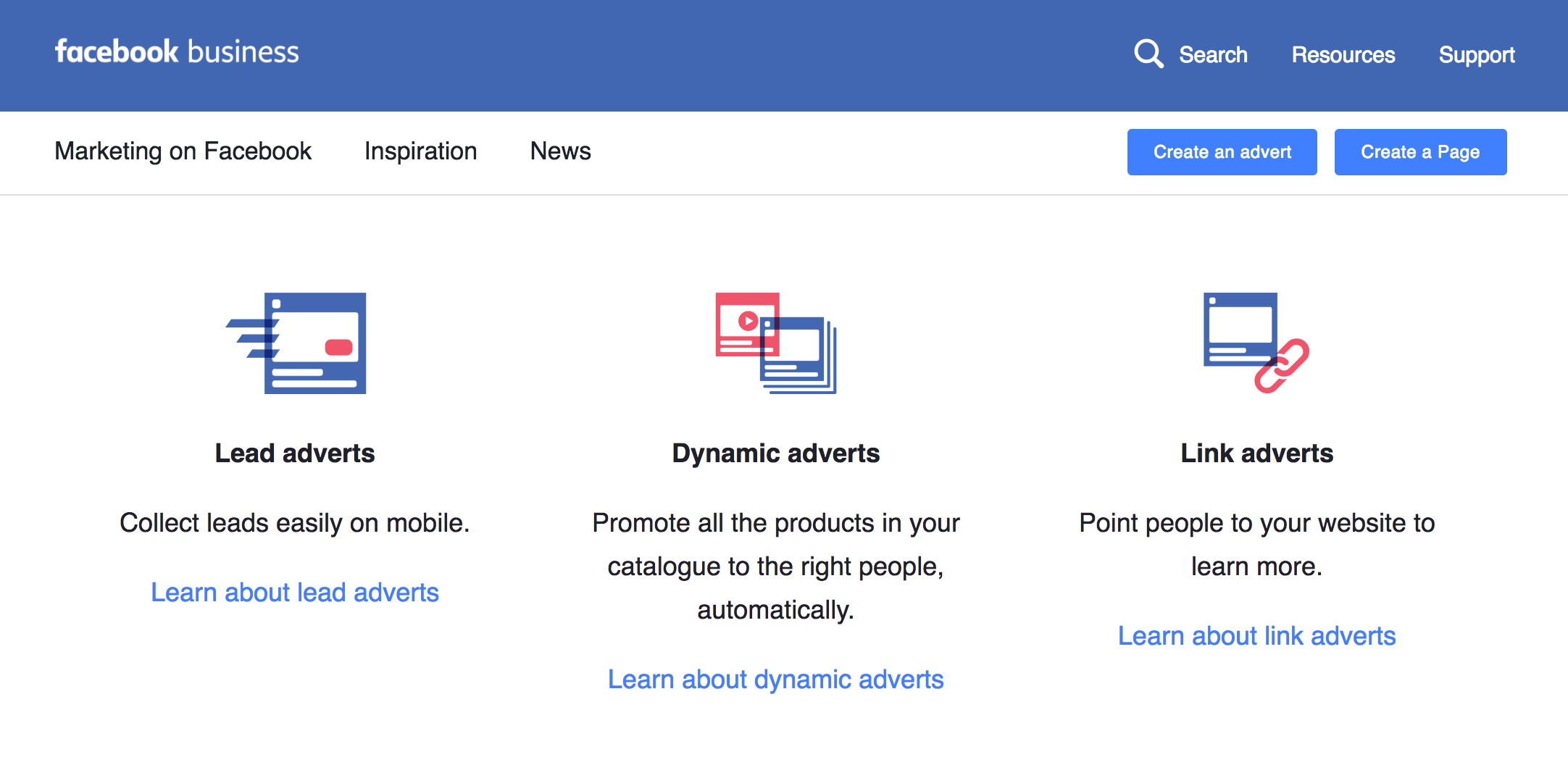This screenshot has width=1568, height=765.
Task: Open the Search text label in header
Action: 1213,55
